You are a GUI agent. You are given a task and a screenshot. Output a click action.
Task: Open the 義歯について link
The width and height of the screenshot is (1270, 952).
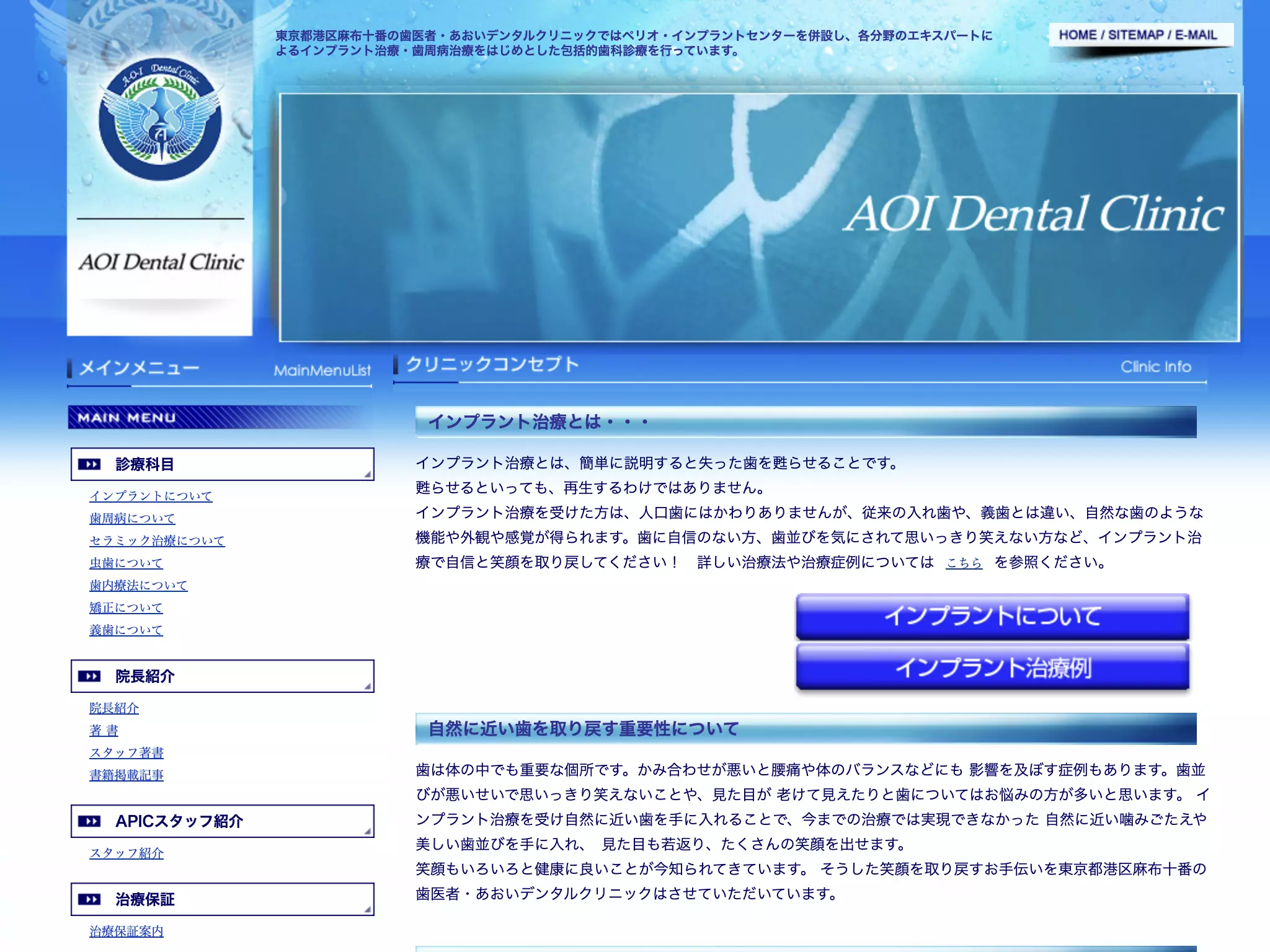pos(126,630)
